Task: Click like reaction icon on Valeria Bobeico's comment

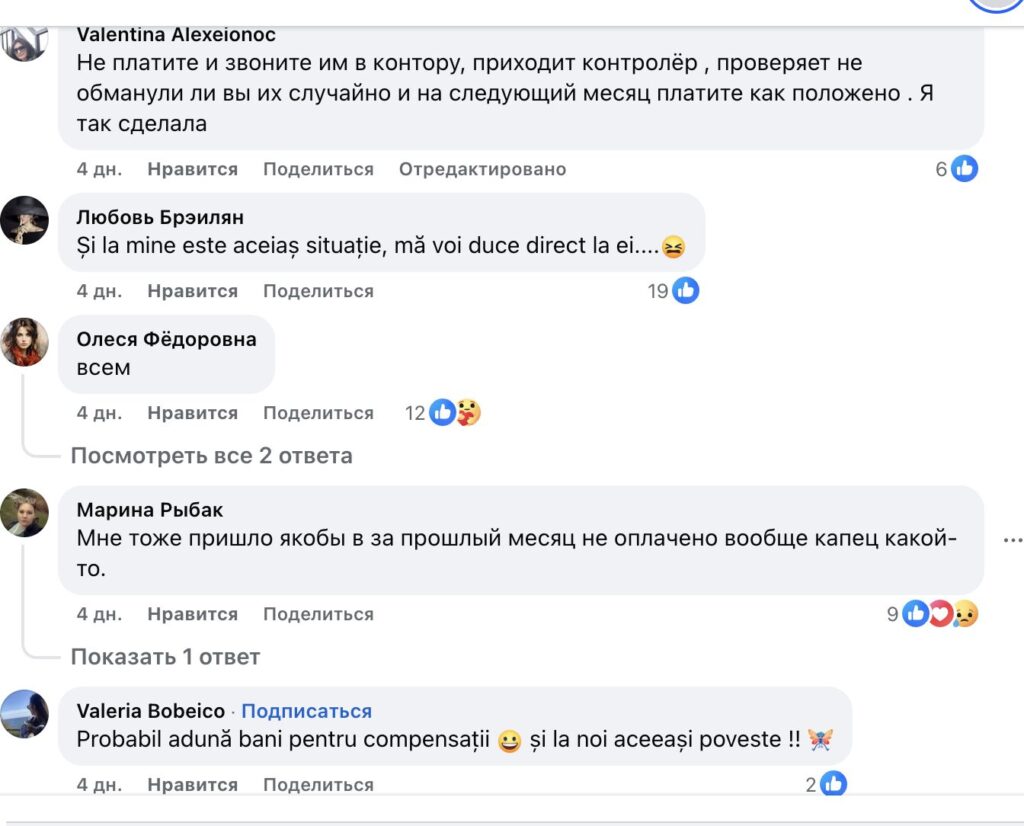Action: coord(834,785)
